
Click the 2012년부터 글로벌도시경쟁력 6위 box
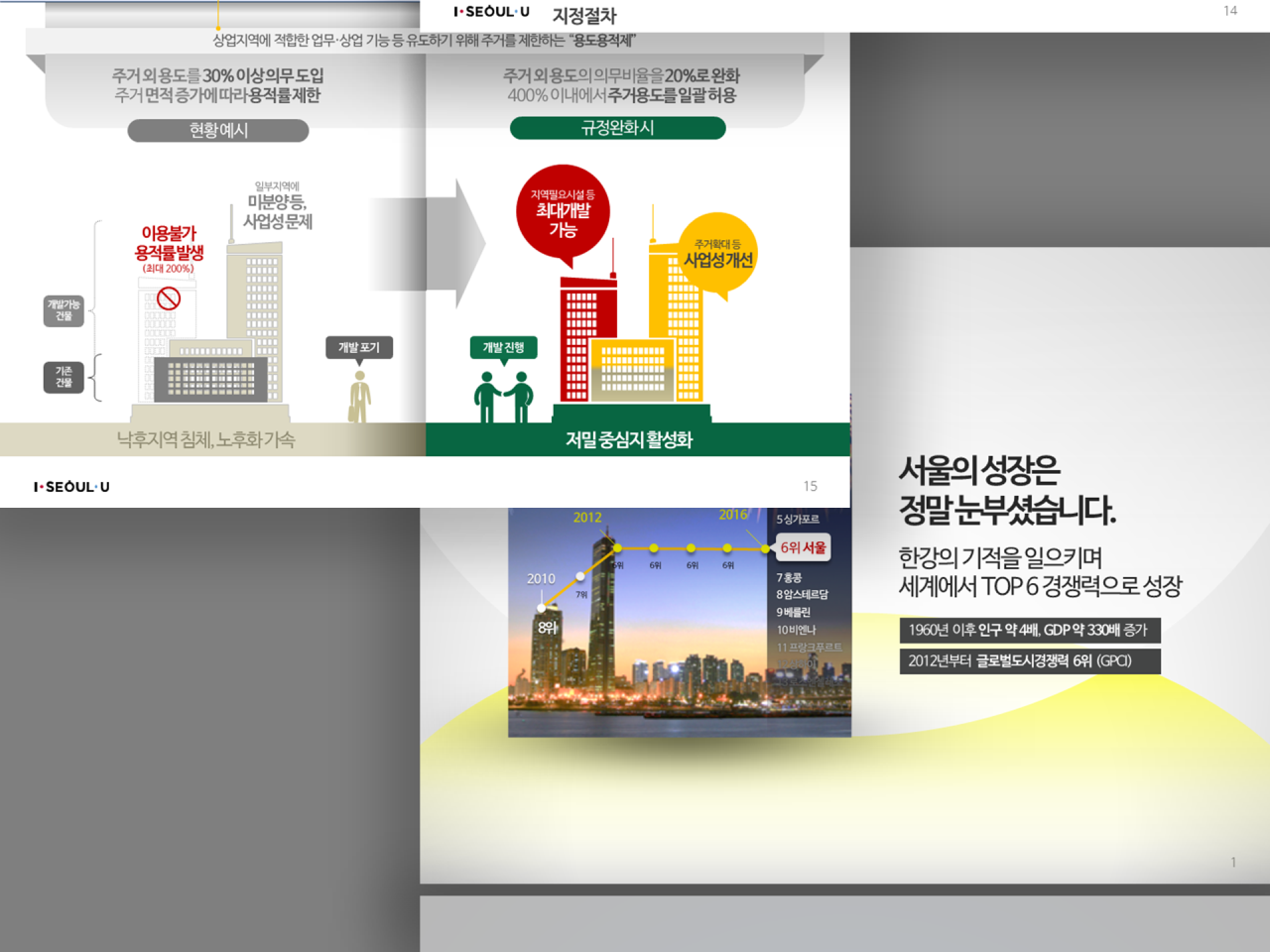(x=1030, y=661)
